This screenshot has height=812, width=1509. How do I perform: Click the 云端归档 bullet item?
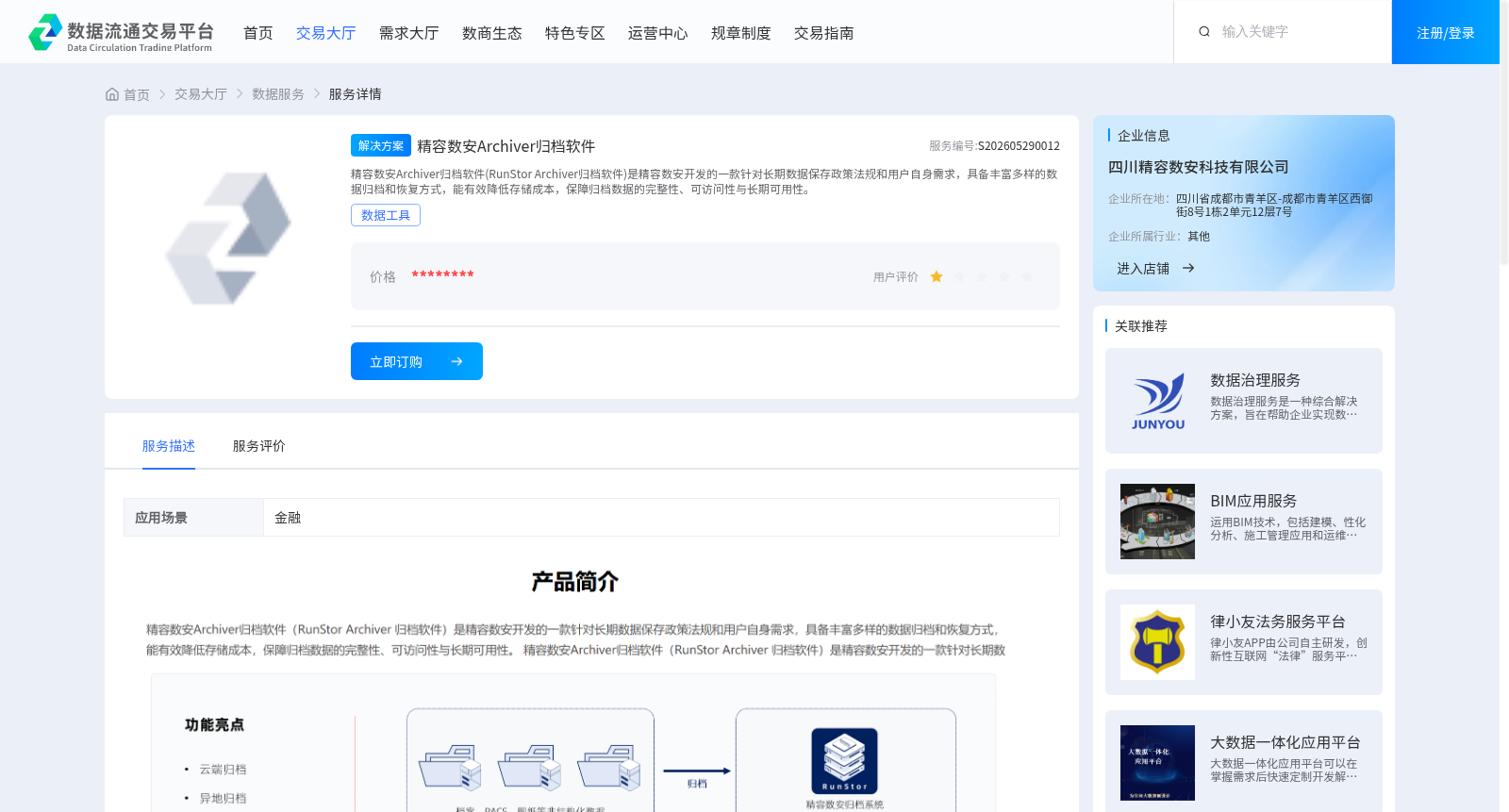coord(223,770)
